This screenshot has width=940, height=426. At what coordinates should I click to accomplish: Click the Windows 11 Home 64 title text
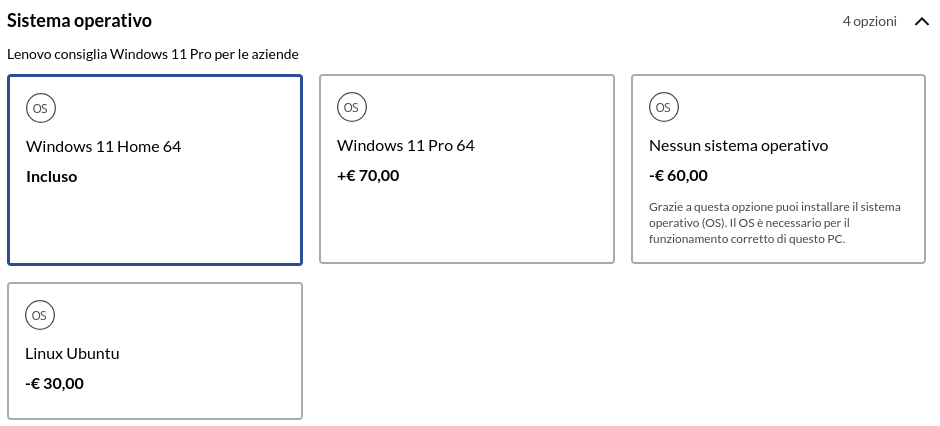pos(104,147)
